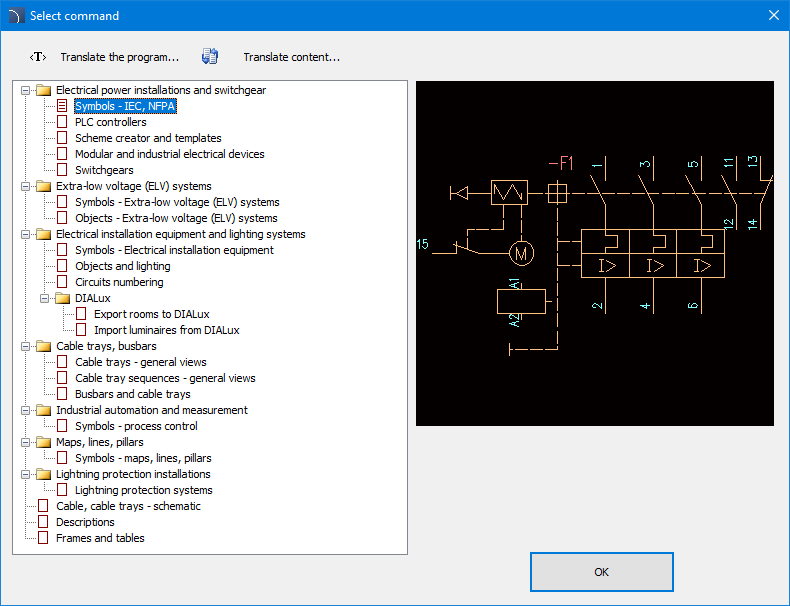
Task: Click the document icon beside PLC controllers
Action: 62,122
